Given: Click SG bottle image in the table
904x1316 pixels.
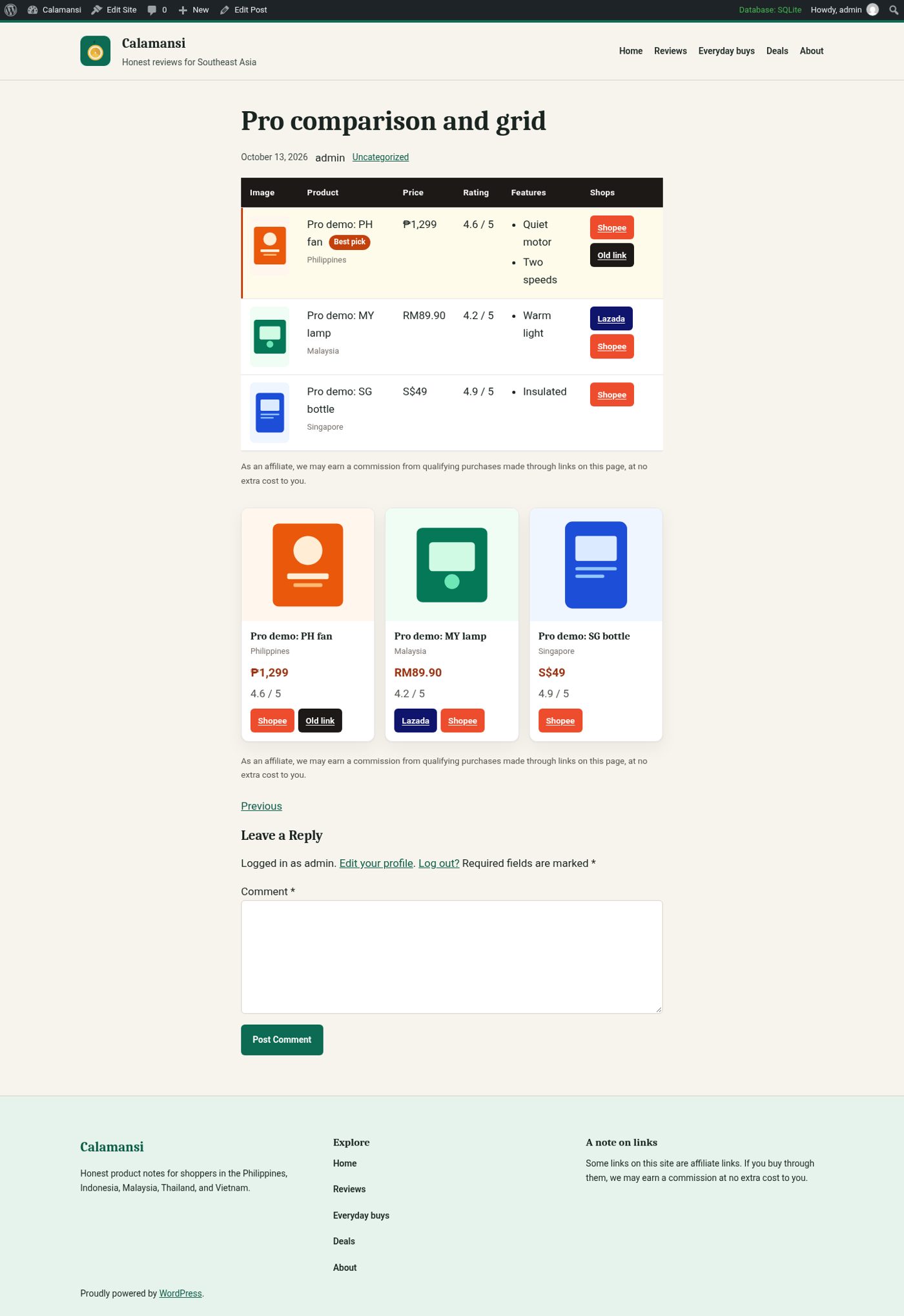Looking at the screenshot, I should click(270, 413).
